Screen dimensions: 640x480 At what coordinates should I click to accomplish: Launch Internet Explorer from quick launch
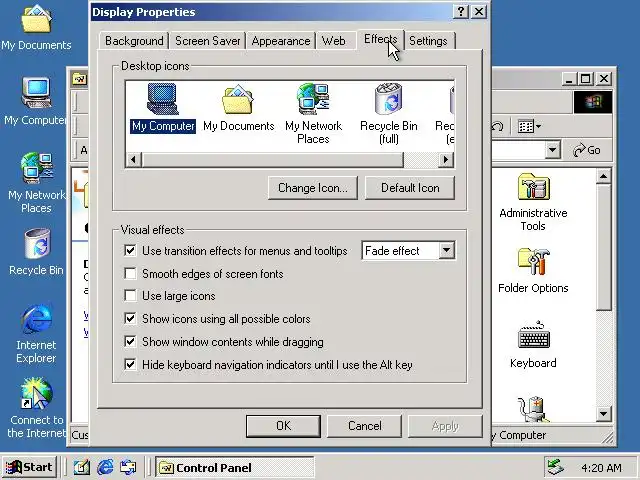click(x=105, y=467)
